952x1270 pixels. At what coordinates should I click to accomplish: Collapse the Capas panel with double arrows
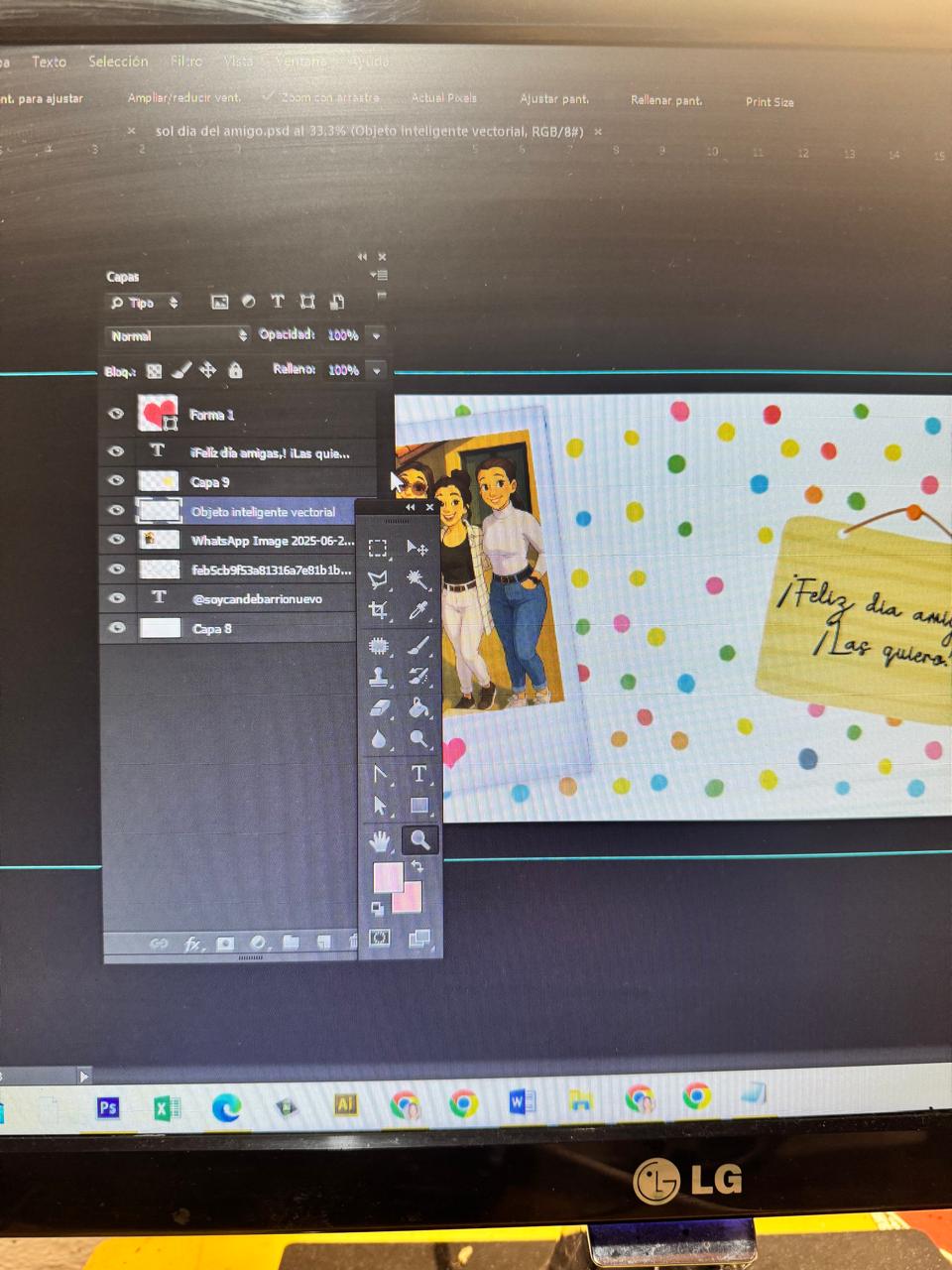coord(362,256)
